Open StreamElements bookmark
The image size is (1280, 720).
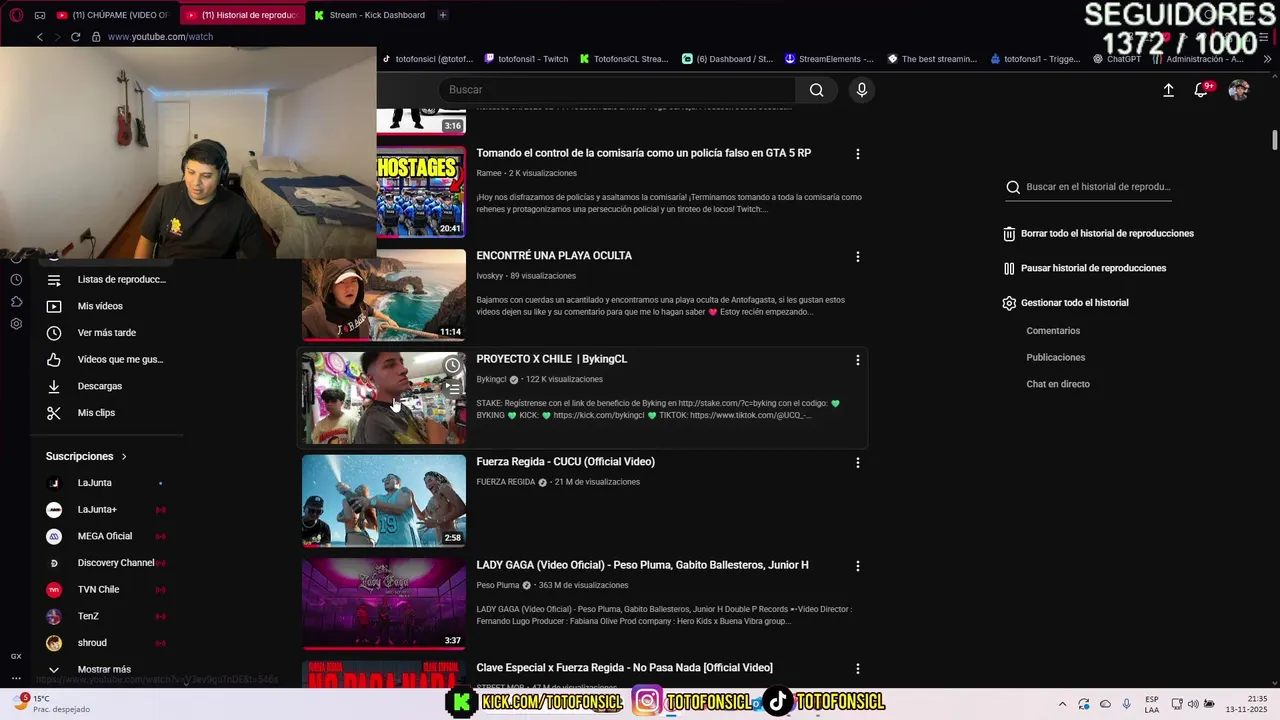829,59
